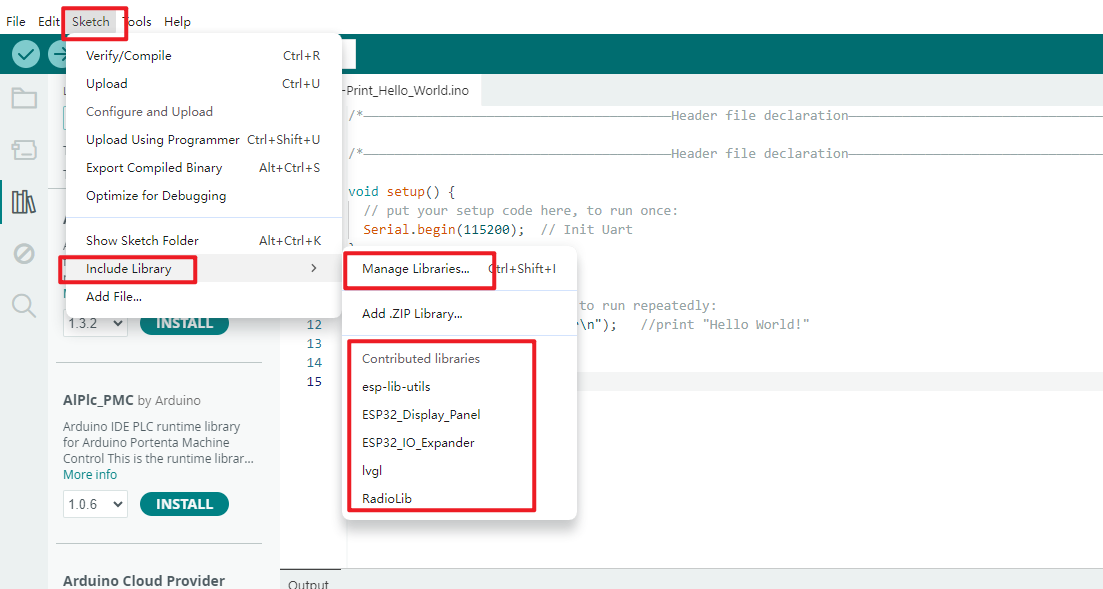Click the Serial.begin(115200) code line
This screenshot has height=589, width=1103.
tap(444, 229)
